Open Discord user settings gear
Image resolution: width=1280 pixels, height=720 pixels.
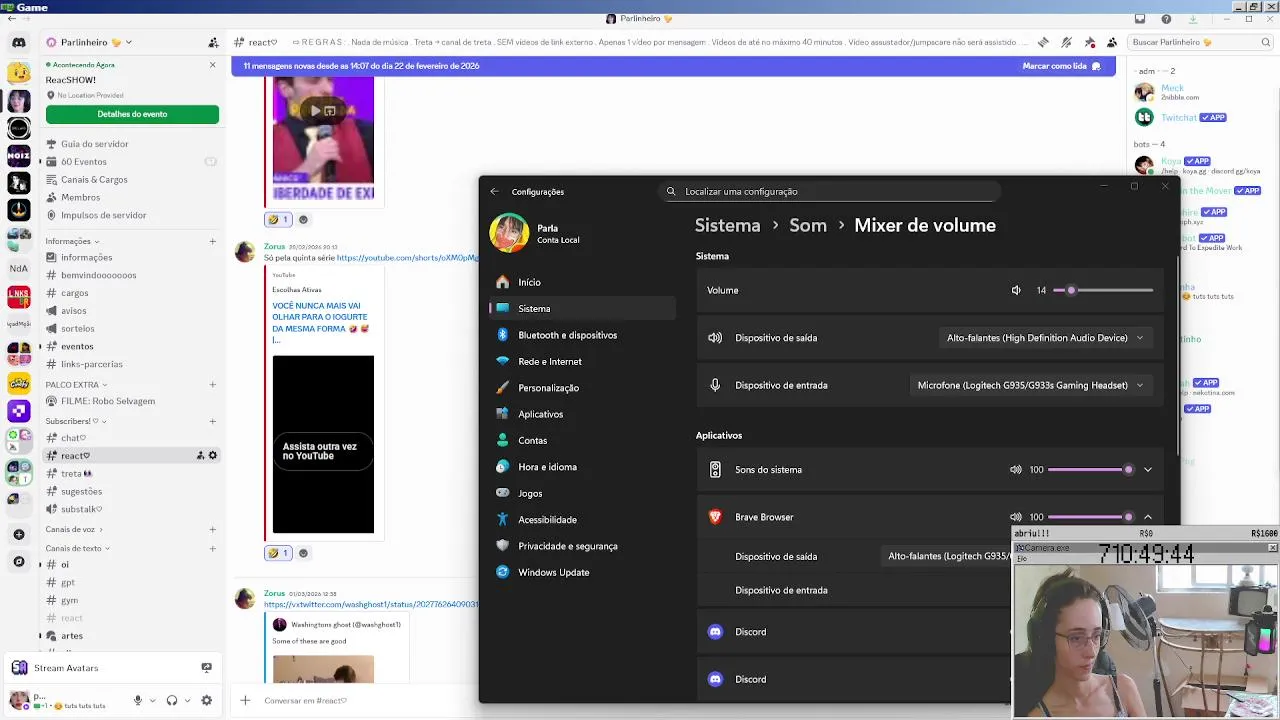click(x=206, y=701)
